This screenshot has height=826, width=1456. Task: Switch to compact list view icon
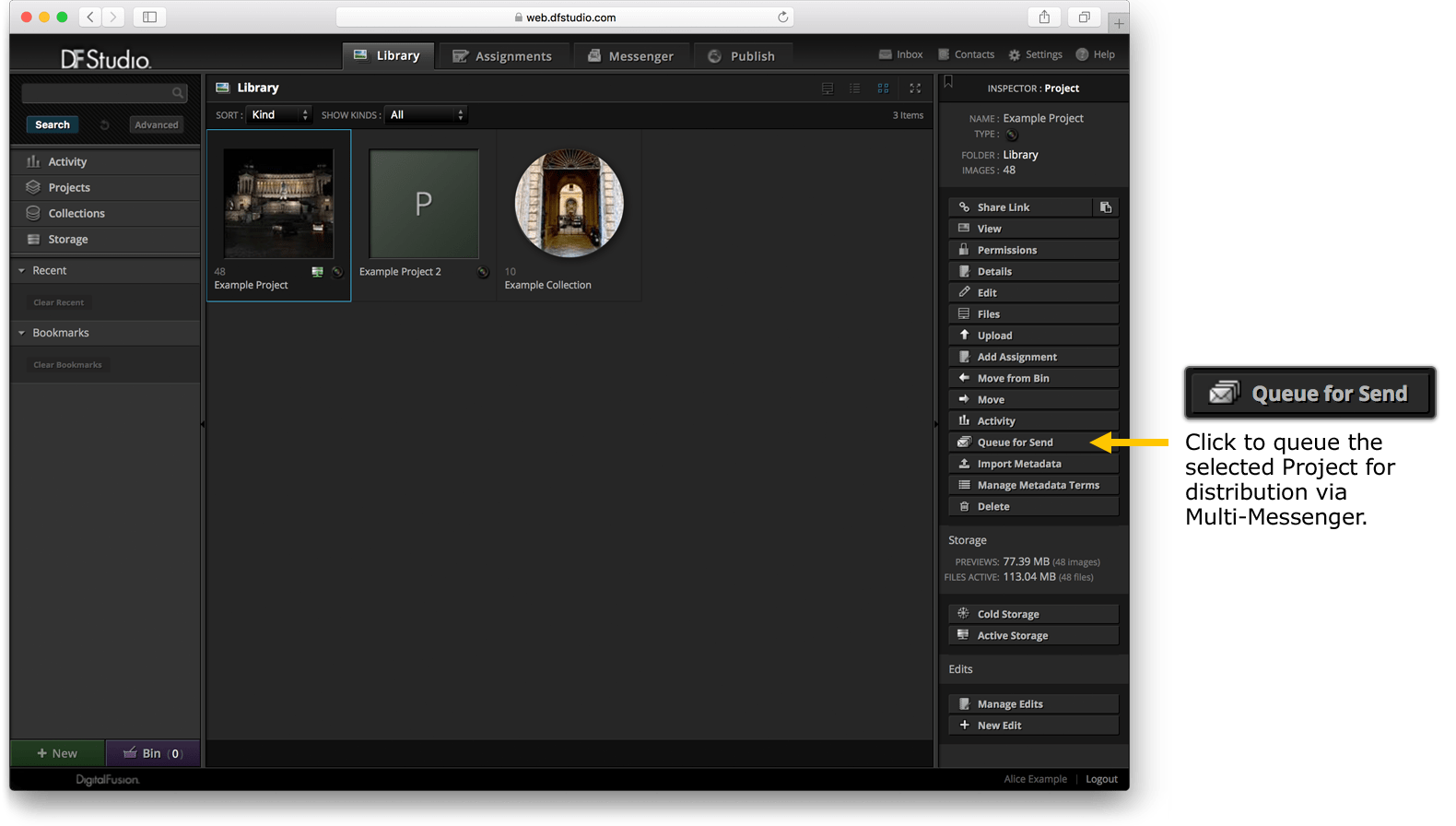[x=855, y=88]
